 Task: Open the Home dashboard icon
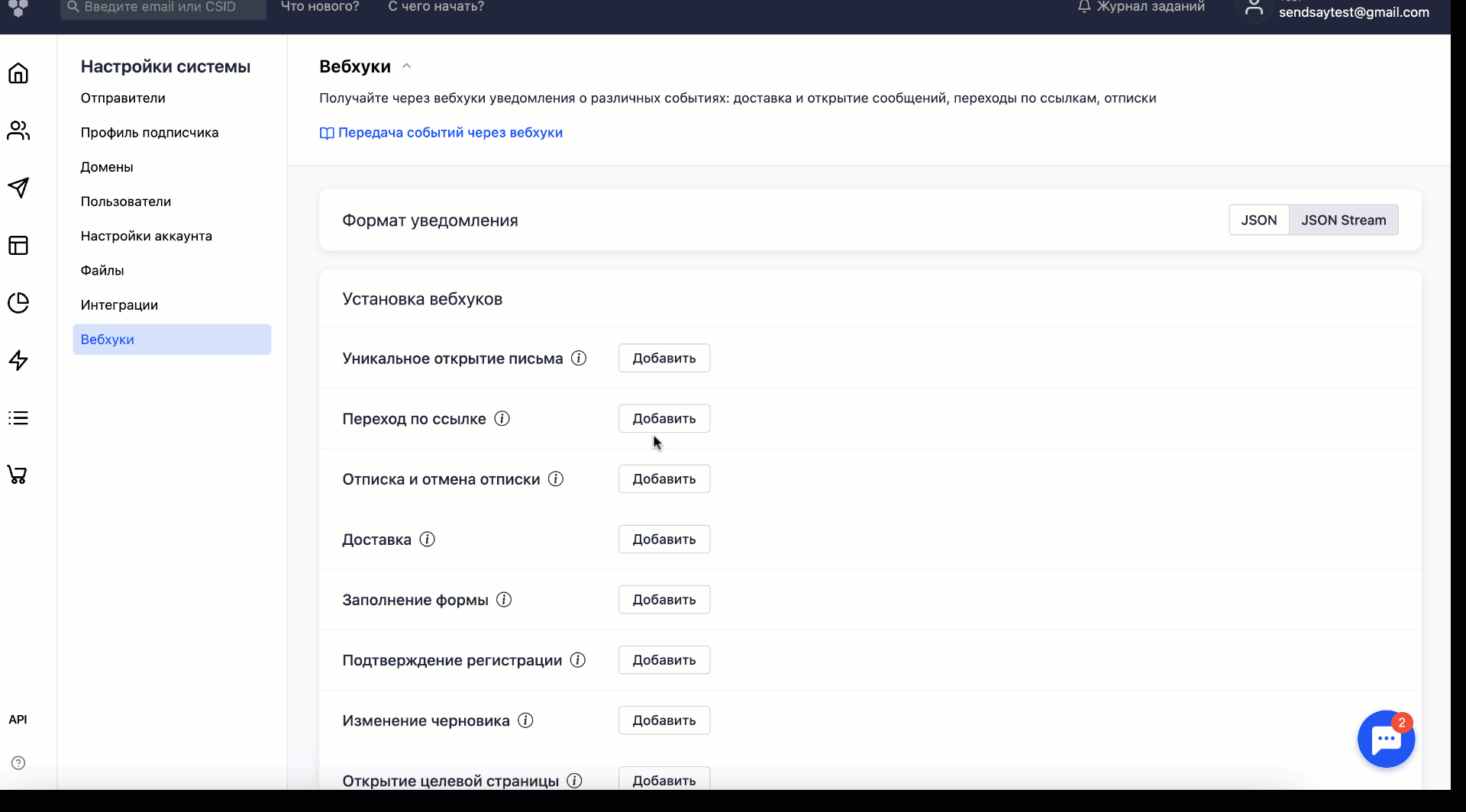[18, 72]
